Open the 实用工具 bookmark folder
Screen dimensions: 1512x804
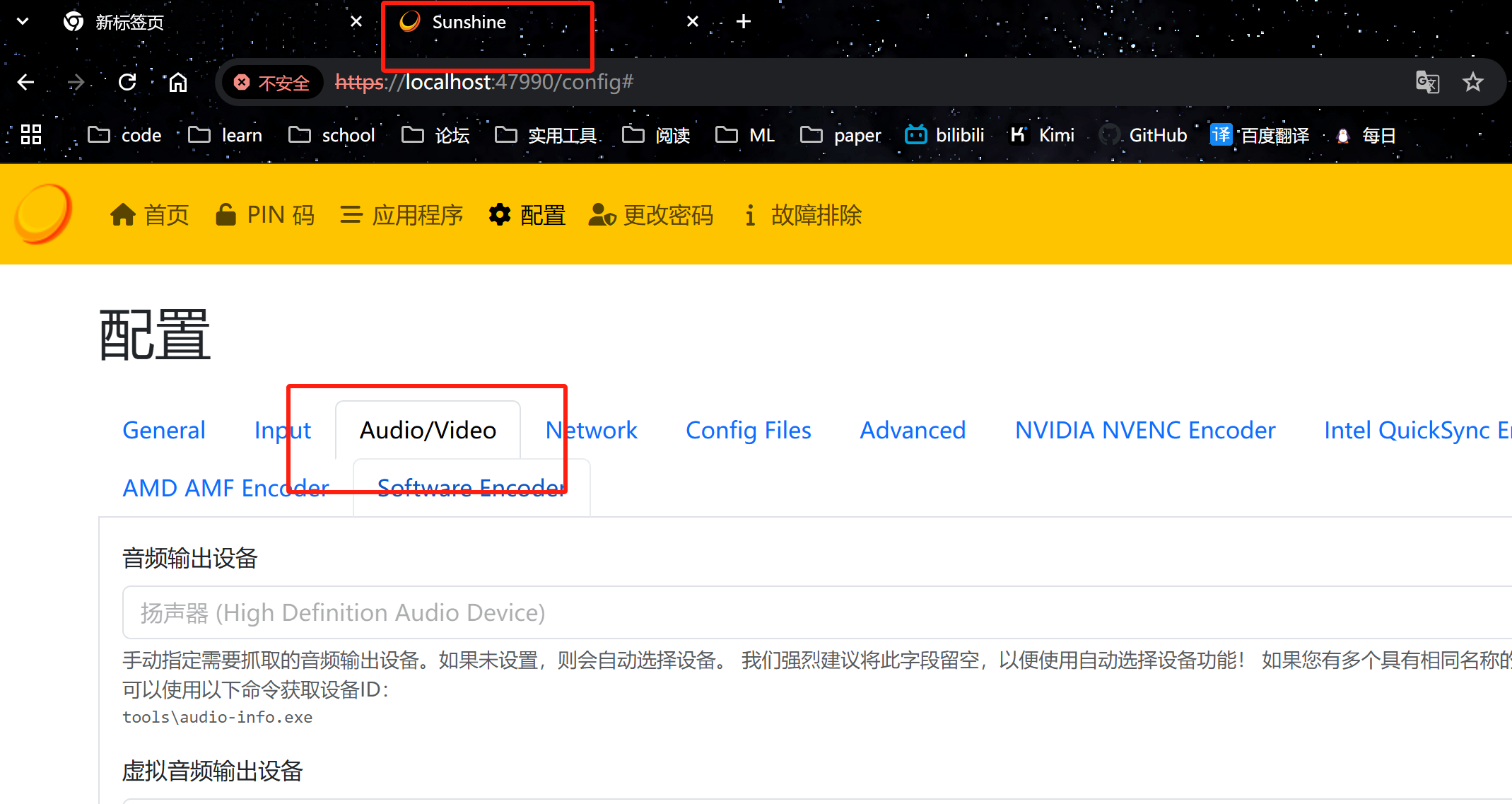coord(545,134)
